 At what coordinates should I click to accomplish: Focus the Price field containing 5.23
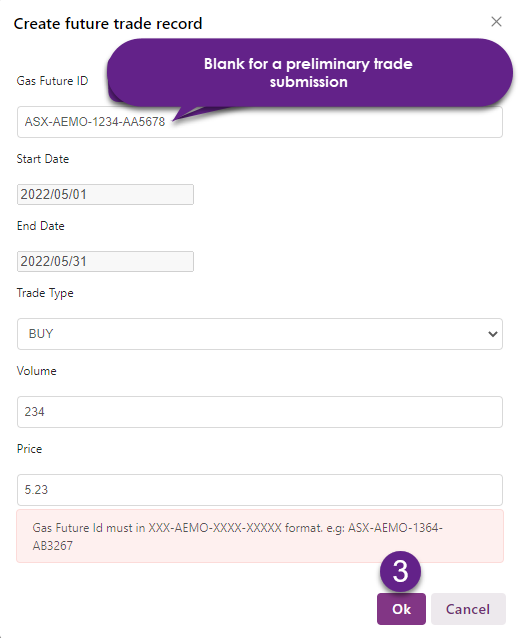(x=260, y=490)
